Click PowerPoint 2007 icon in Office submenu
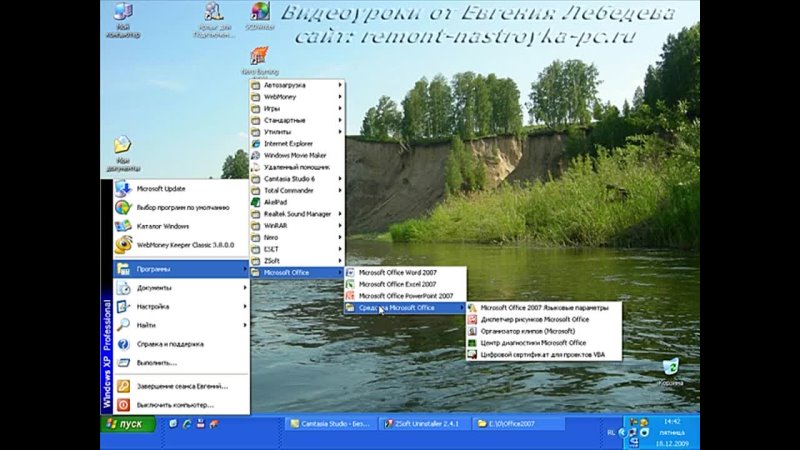800x450 pixels. point(350,296)
